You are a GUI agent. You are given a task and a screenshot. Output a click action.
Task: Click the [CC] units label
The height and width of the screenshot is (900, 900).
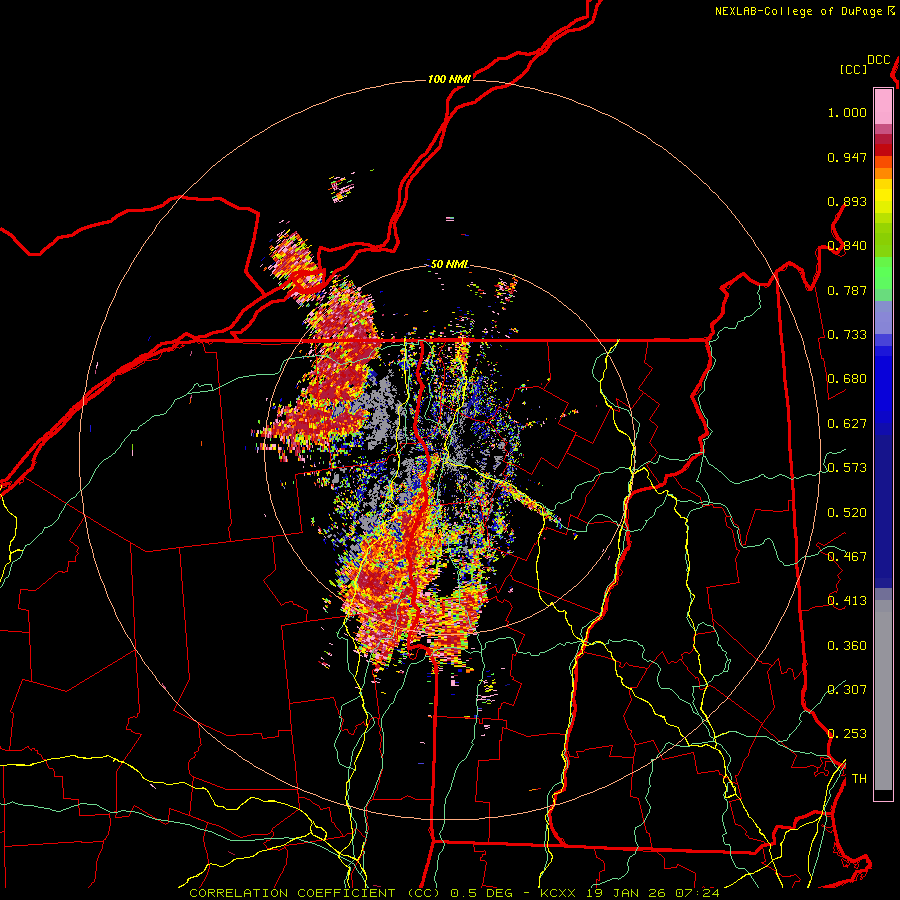coord(853,69)
